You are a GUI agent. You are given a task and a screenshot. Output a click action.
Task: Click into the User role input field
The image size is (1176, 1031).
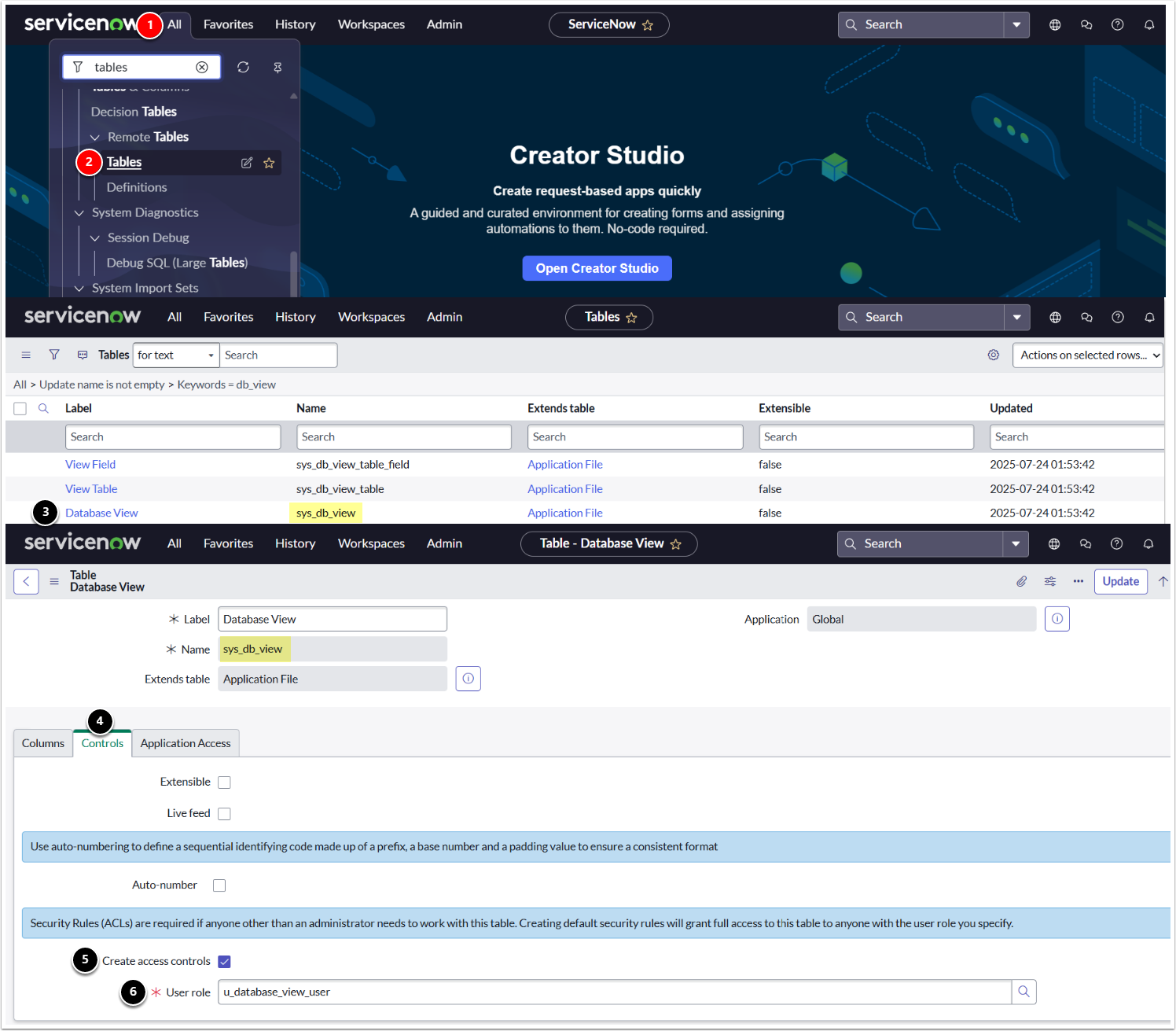coord(615,992)
